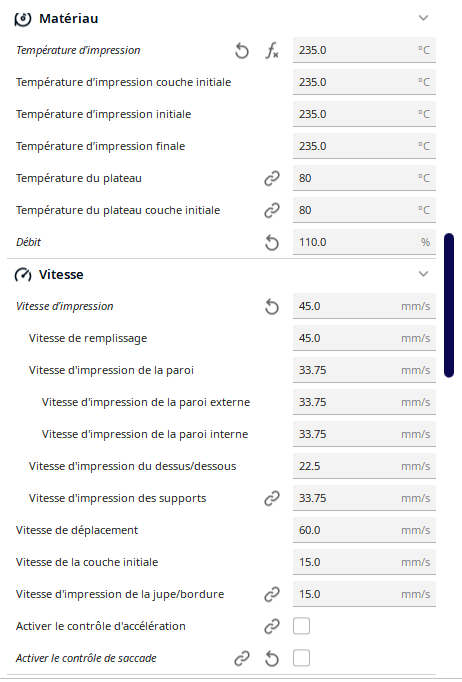This screenshot has width=462, height=682.
Task: Reset Vitesse d'impression to default
Action: (x=272, y=307)
